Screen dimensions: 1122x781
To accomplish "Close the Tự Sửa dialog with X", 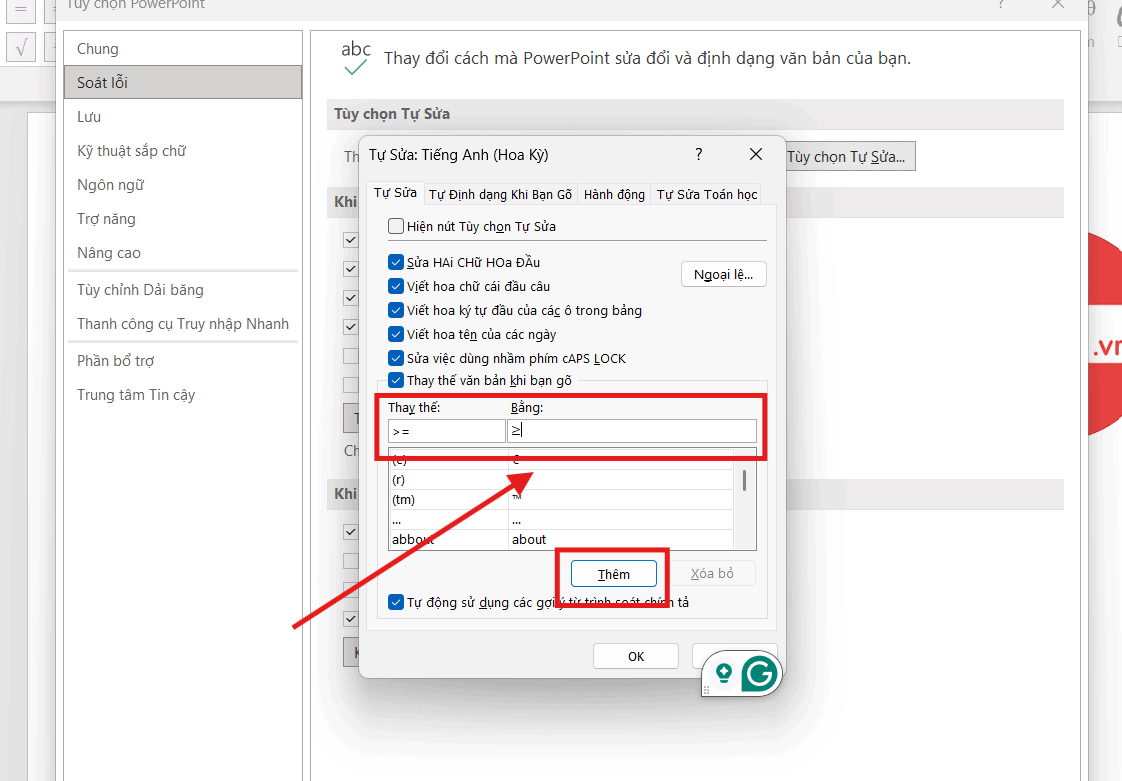I will [756, 154].
